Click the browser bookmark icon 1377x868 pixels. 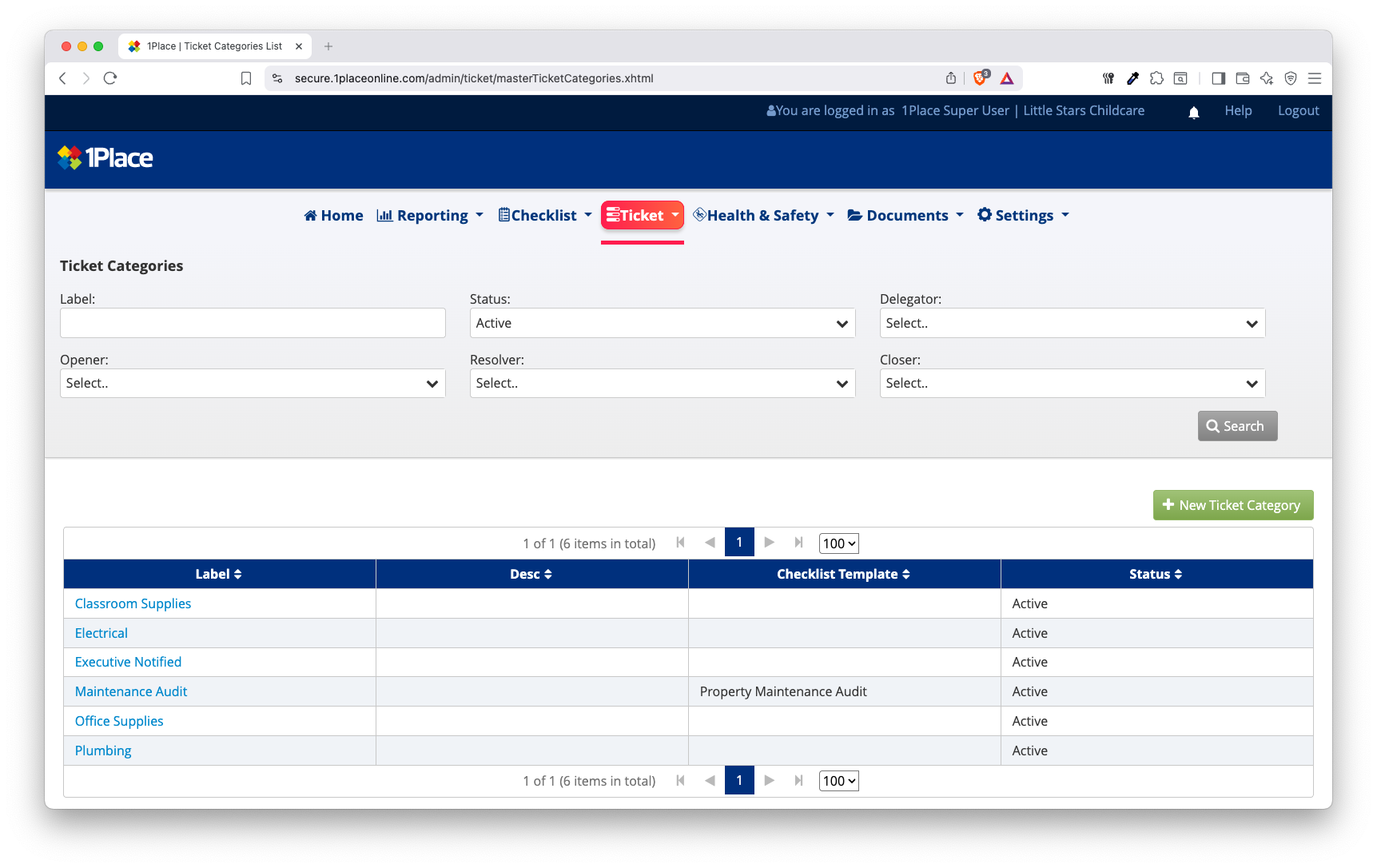pyautogui.click(x=246, y=78)
